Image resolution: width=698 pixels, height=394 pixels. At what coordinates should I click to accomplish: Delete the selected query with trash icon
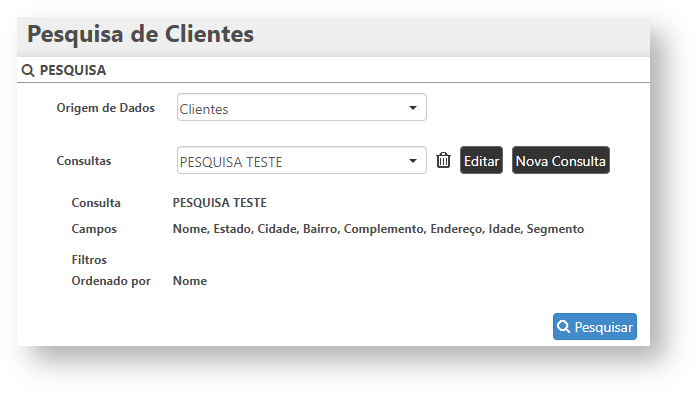point(443,160)
